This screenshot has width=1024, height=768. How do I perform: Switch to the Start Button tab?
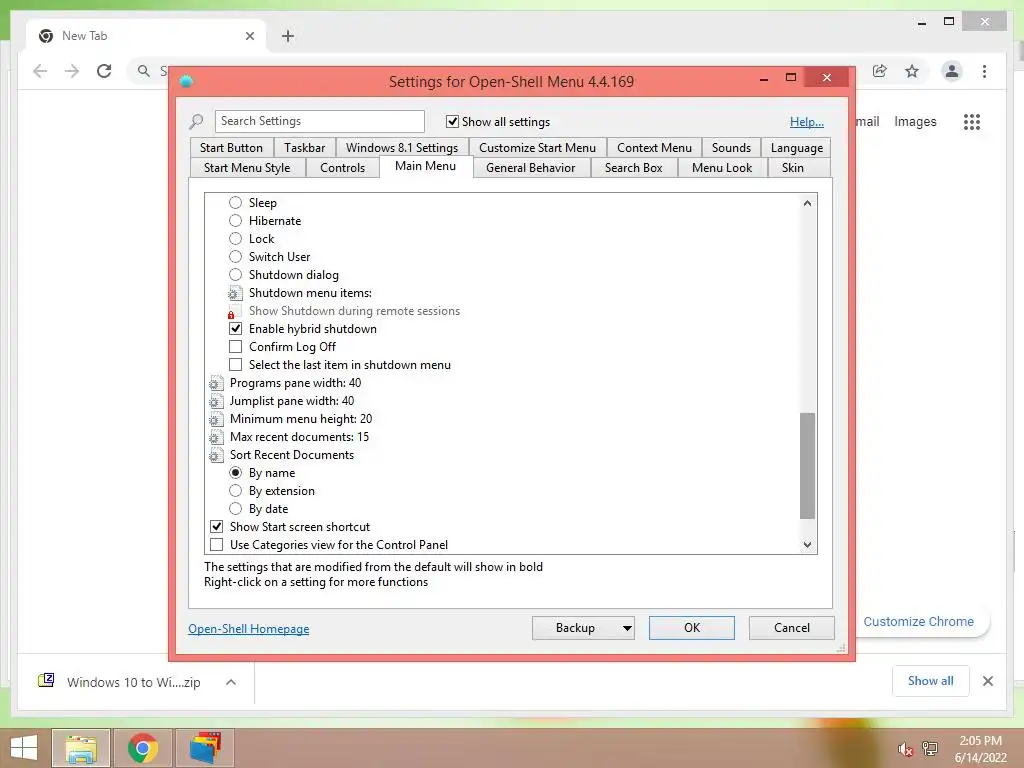pos(231,148)
